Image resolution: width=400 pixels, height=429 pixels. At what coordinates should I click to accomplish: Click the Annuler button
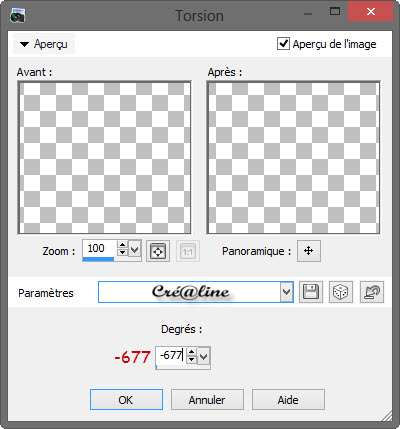(x=207, y=399)
